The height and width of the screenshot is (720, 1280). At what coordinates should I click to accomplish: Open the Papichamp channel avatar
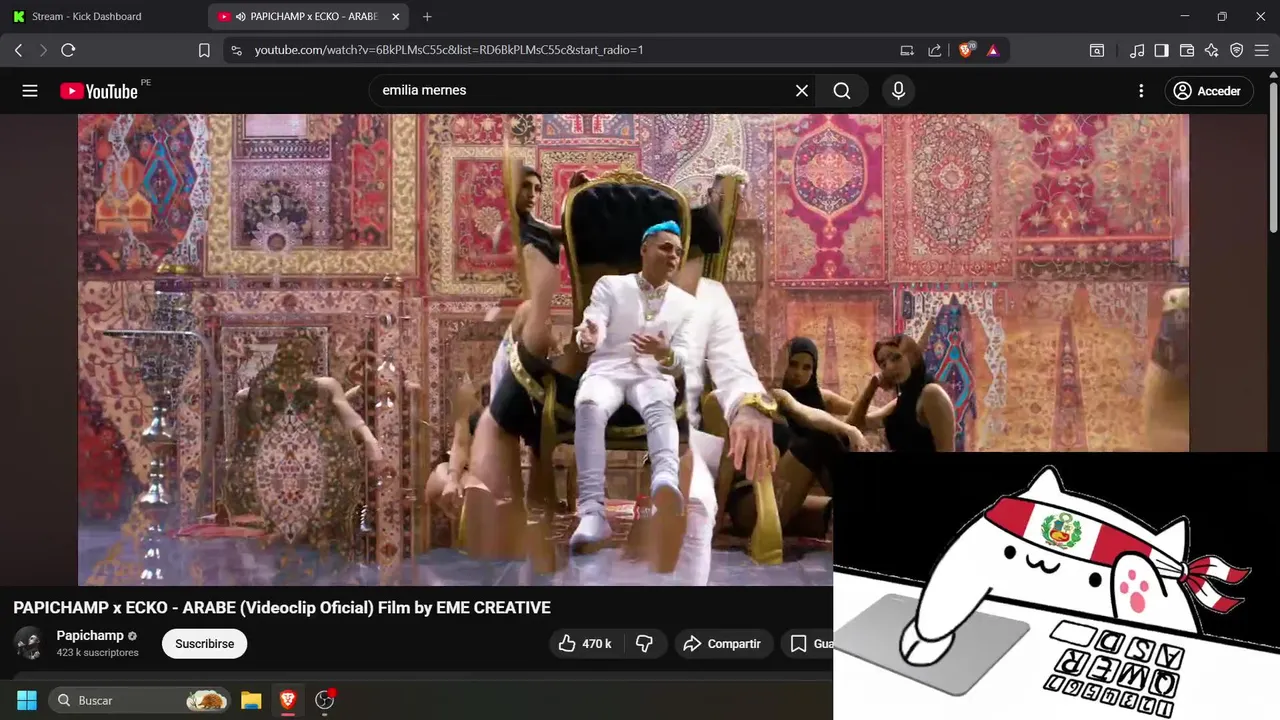coord(29,643)
